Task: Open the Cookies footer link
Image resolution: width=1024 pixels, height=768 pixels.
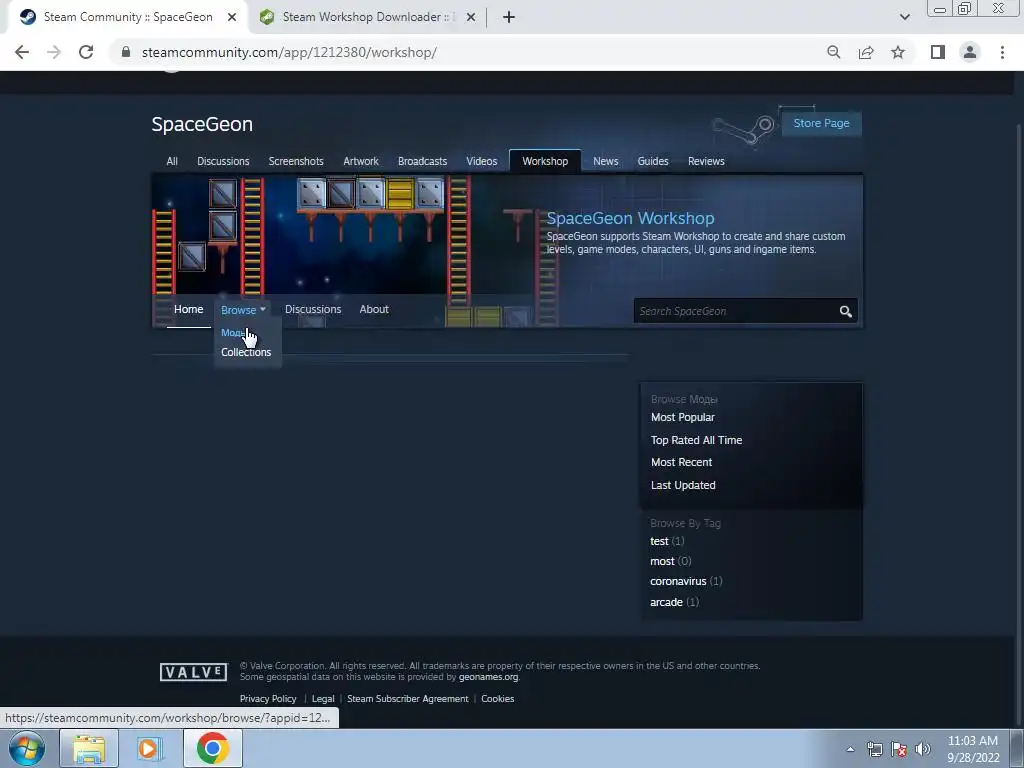Action: click(x=498, y=699)
